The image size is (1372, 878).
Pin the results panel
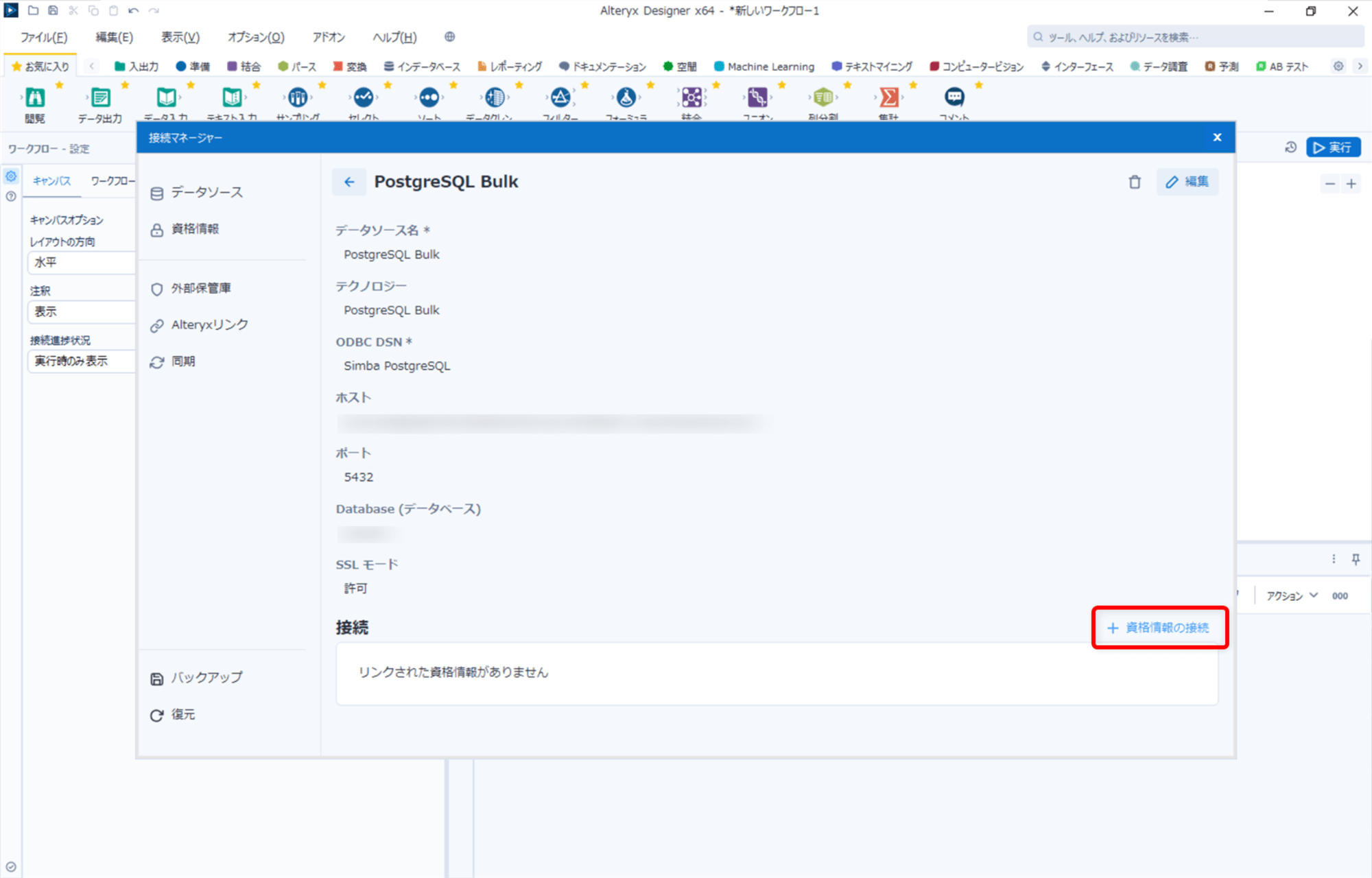(x=1356, y=559)
